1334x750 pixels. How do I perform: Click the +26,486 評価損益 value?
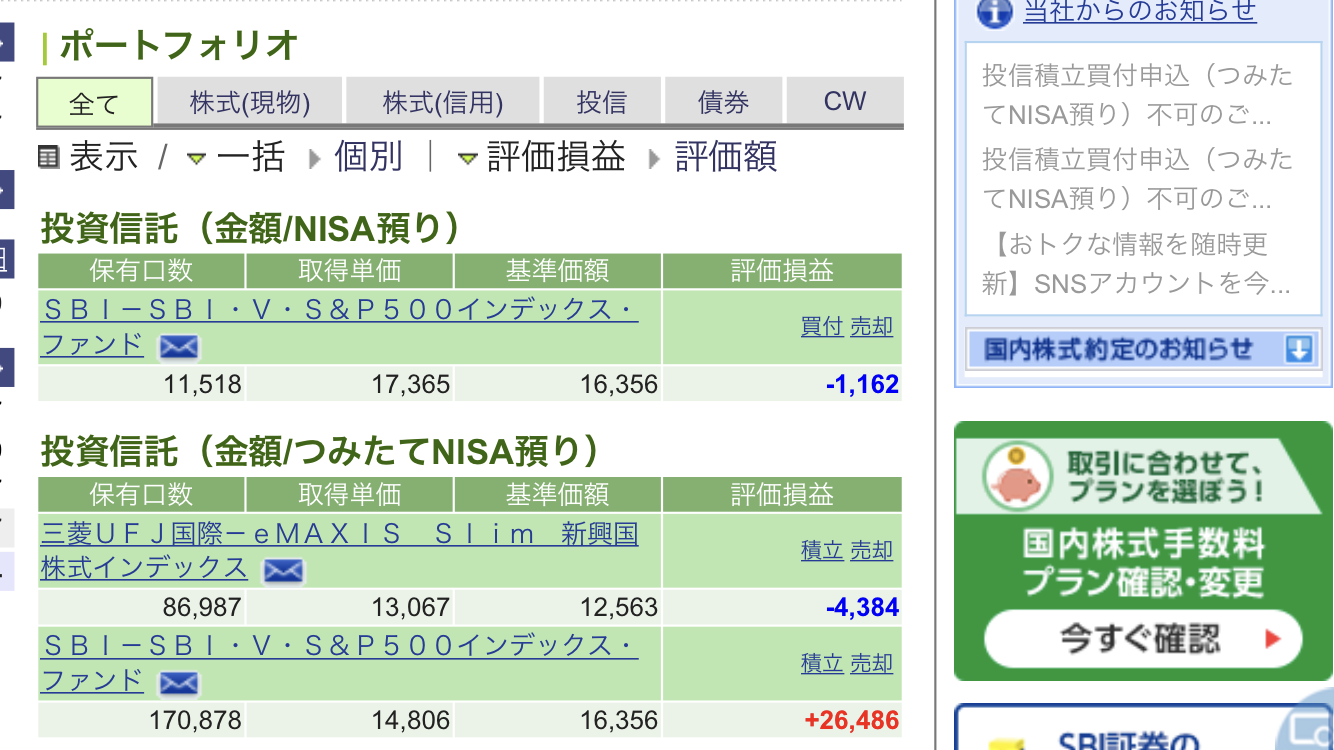click(x=852, y=720)
